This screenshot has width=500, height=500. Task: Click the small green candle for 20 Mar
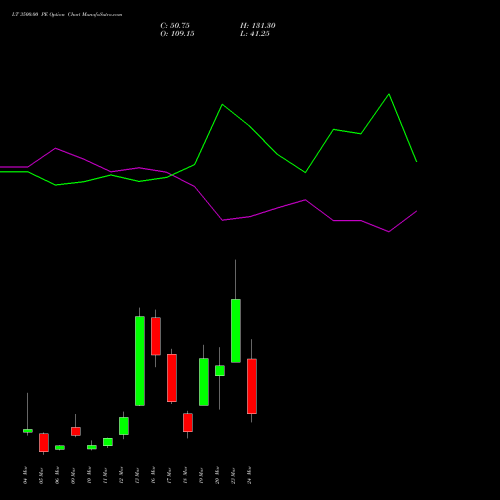(220, 371)
